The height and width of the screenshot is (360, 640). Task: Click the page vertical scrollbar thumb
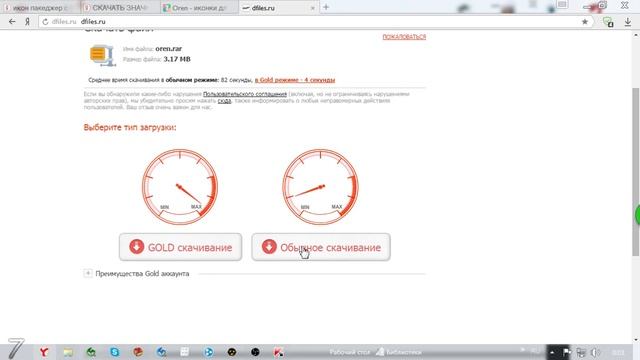click(636, 171)
